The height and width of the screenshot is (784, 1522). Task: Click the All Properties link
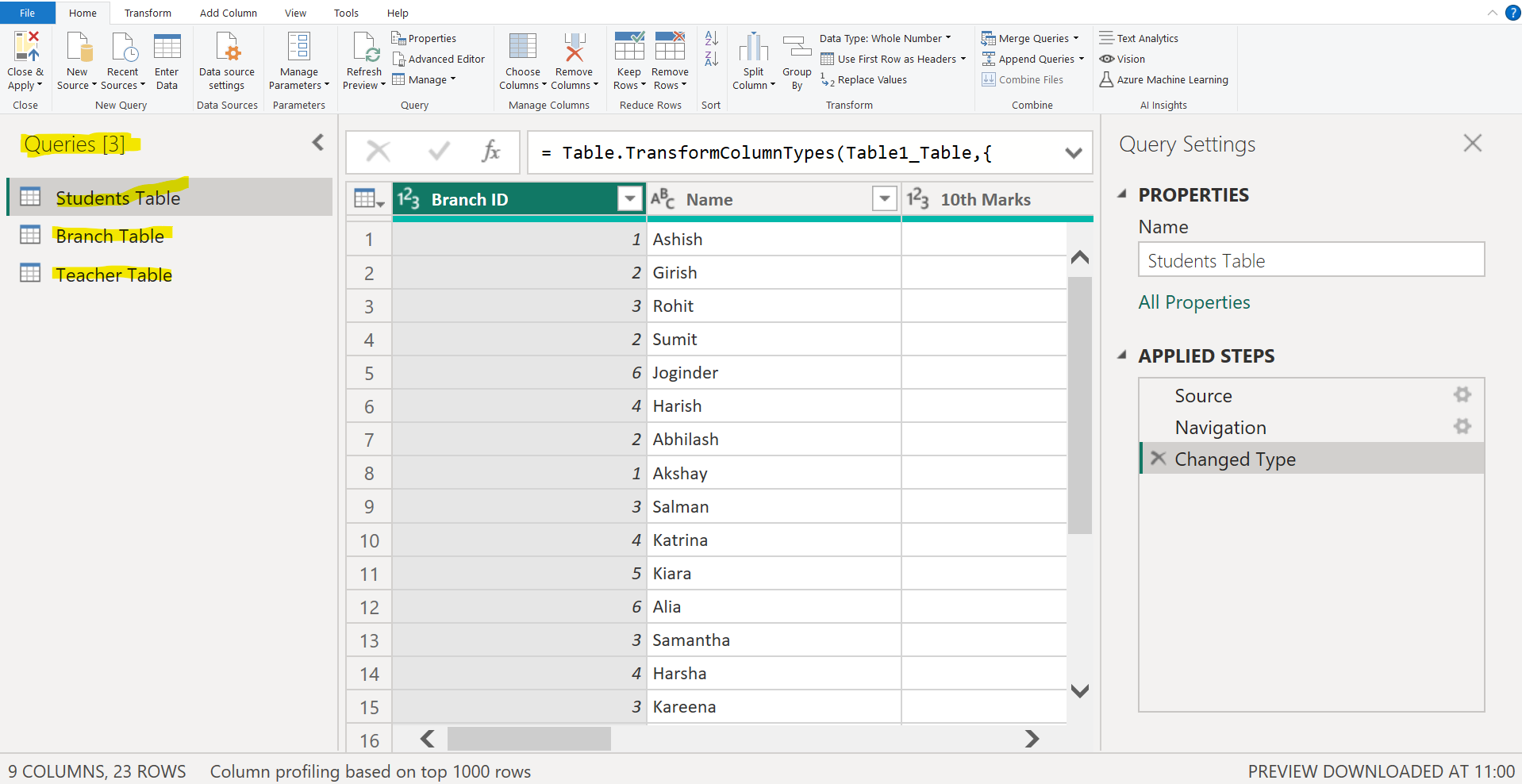pyautogui.click(x=1193, y=302)
